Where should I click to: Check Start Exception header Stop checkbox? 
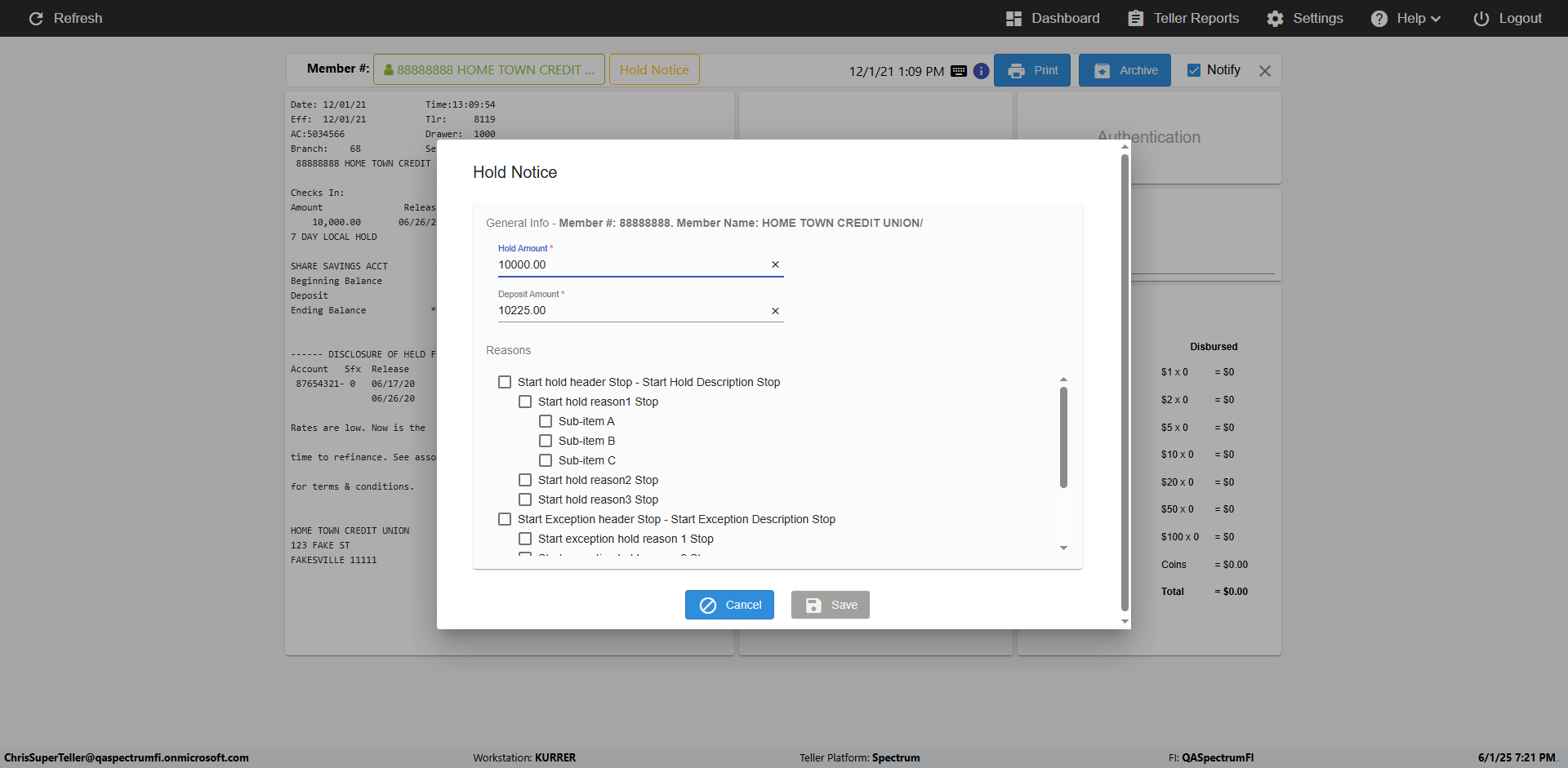pyautogui.click(x=505, y=519)
